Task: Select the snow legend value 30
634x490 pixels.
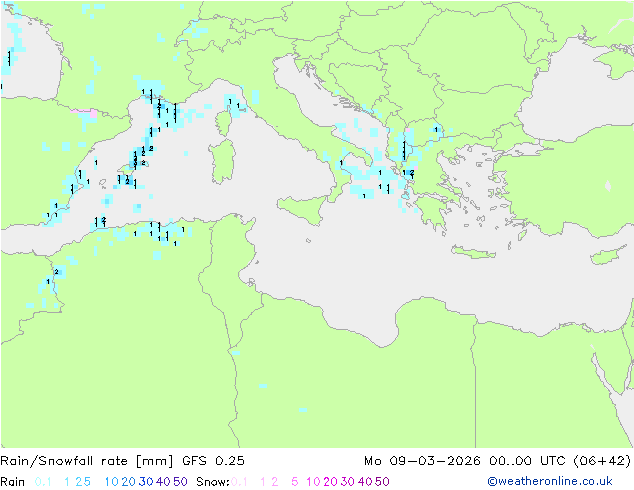Action: (x=348, y=482)
